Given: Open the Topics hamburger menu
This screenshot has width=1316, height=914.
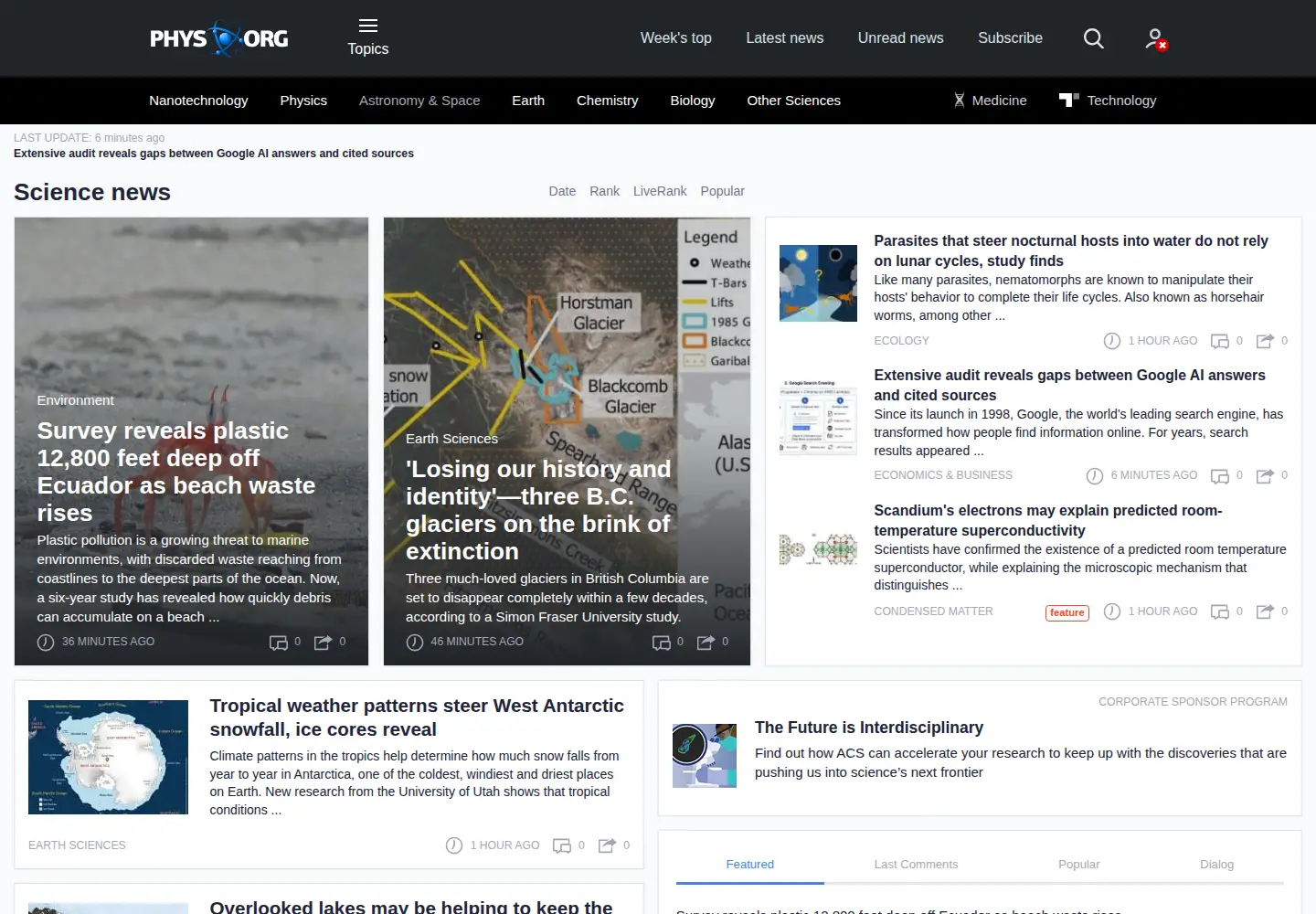Looking at the screenshot, I should click(368, 37).
